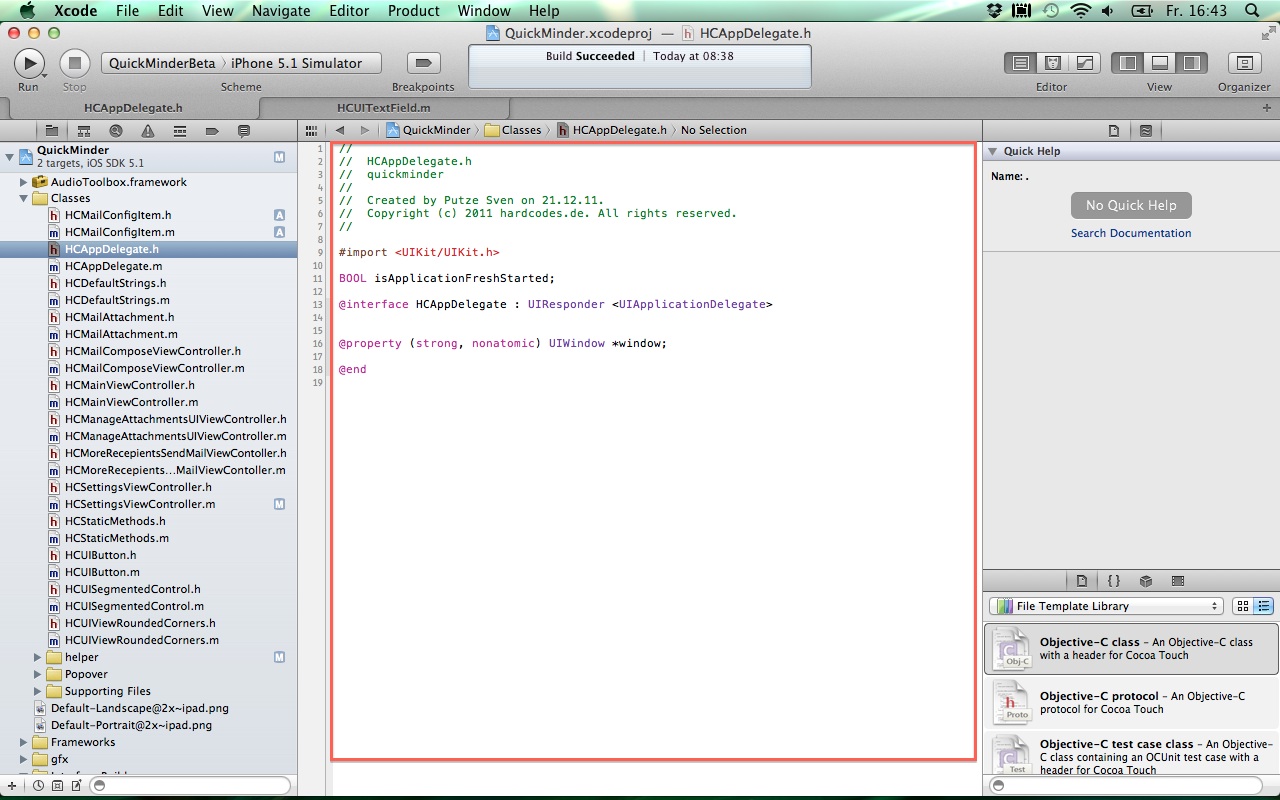Select HCMailConfigItem.h file

click(x=118, y=215)
